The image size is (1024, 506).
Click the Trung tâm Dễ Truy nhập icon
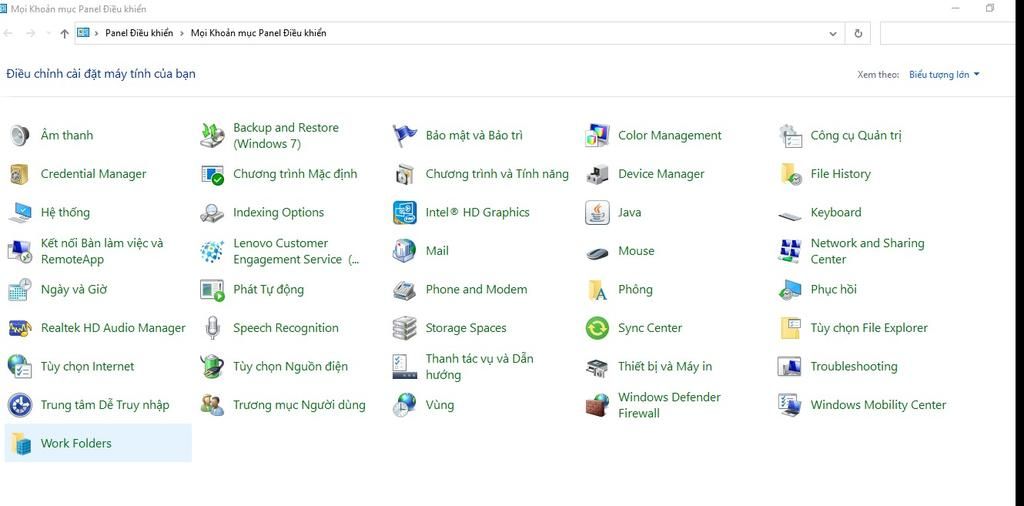pos(20,405)
